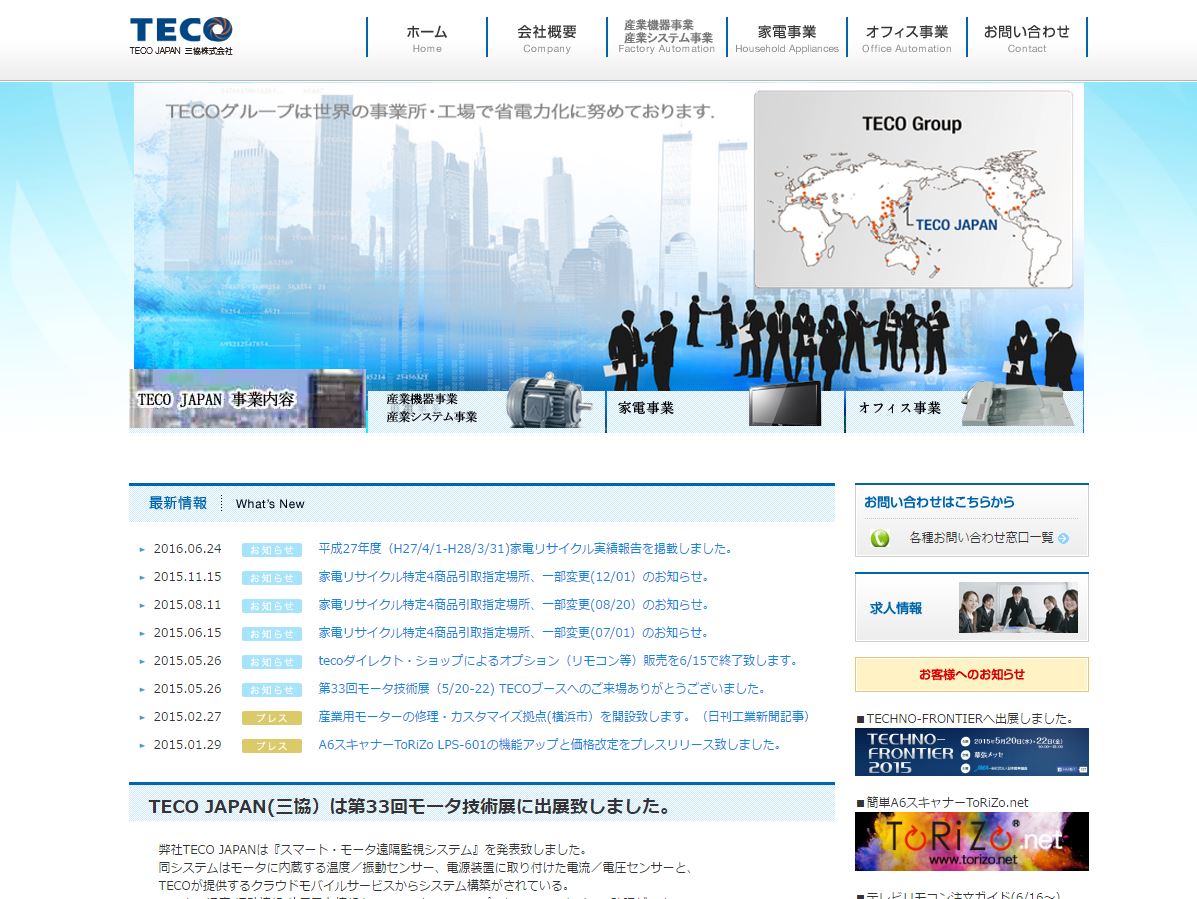This screenshot has width=1197, height=899.
Task: Open the ホーム Home menu item
Action: pos(427,37)
